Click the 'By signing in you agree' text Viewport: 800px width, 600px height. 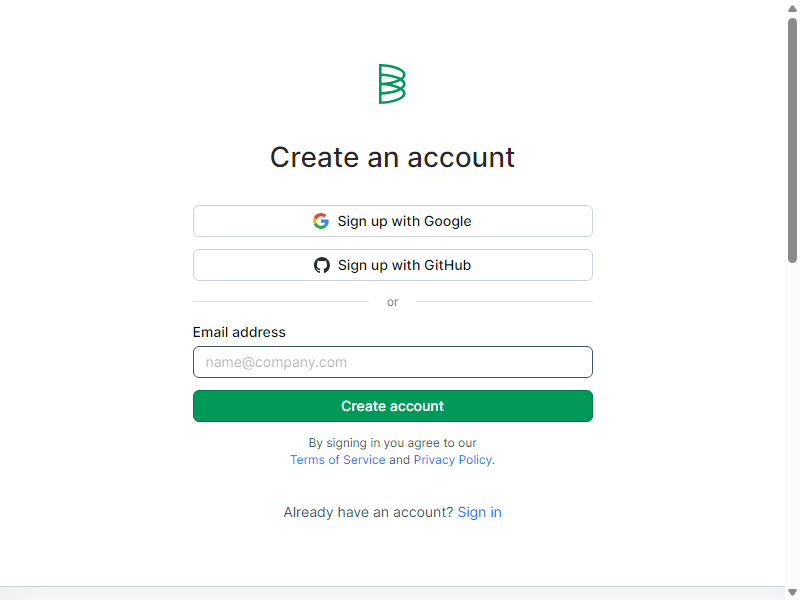coord(392,443)
